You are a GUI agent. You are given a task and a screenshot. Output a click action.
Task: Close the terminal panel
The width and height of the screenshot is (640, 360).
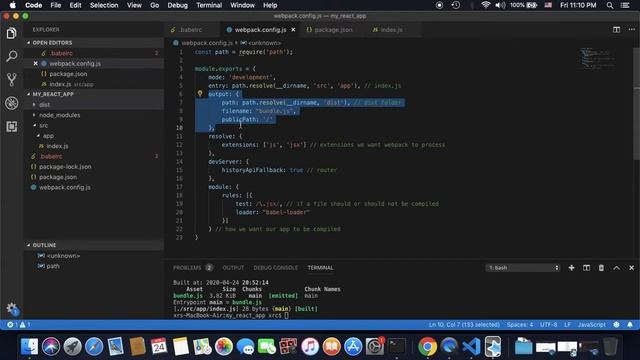631,268
